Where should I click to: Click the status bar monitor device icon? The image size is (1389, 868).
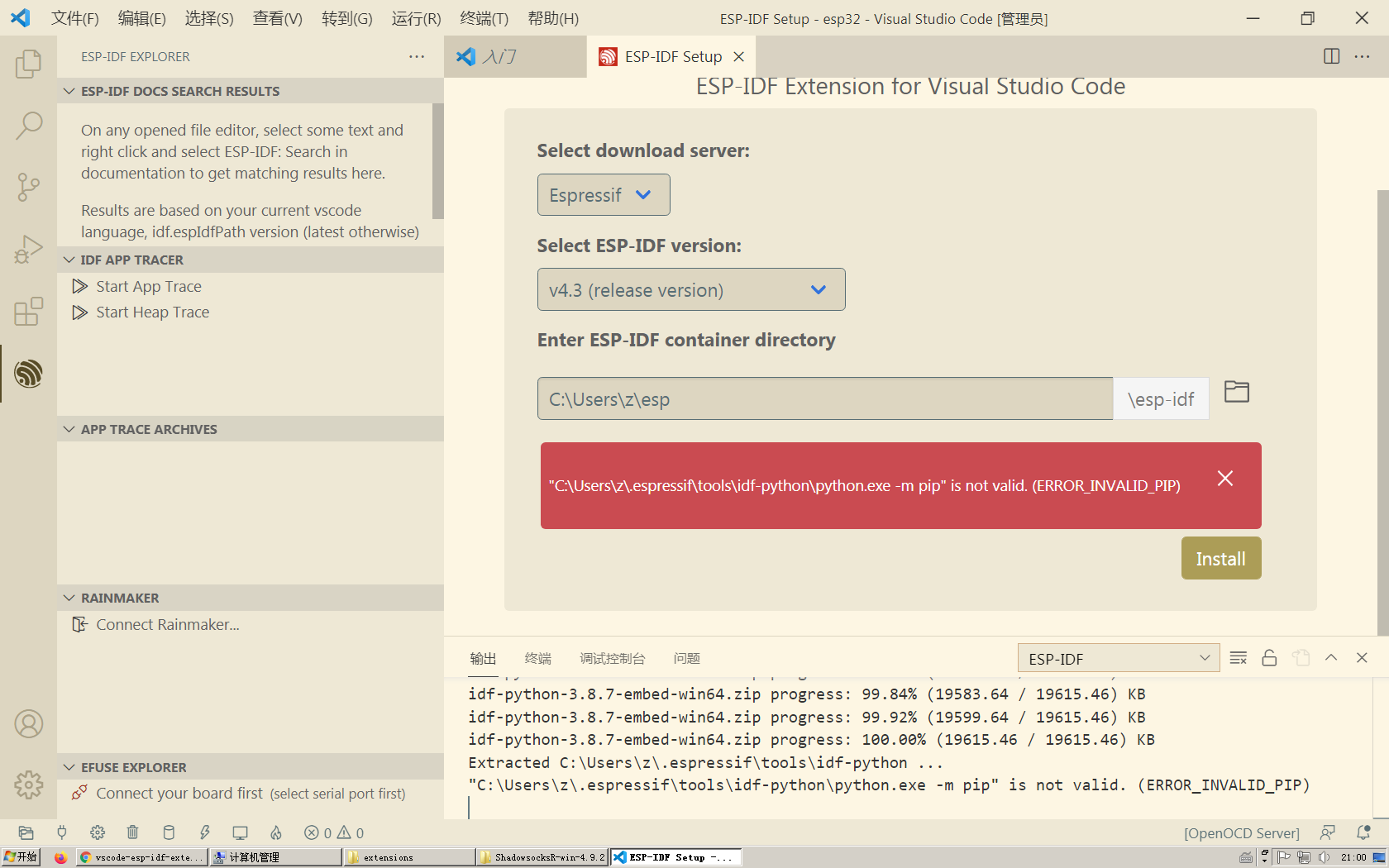pos(240,832)
